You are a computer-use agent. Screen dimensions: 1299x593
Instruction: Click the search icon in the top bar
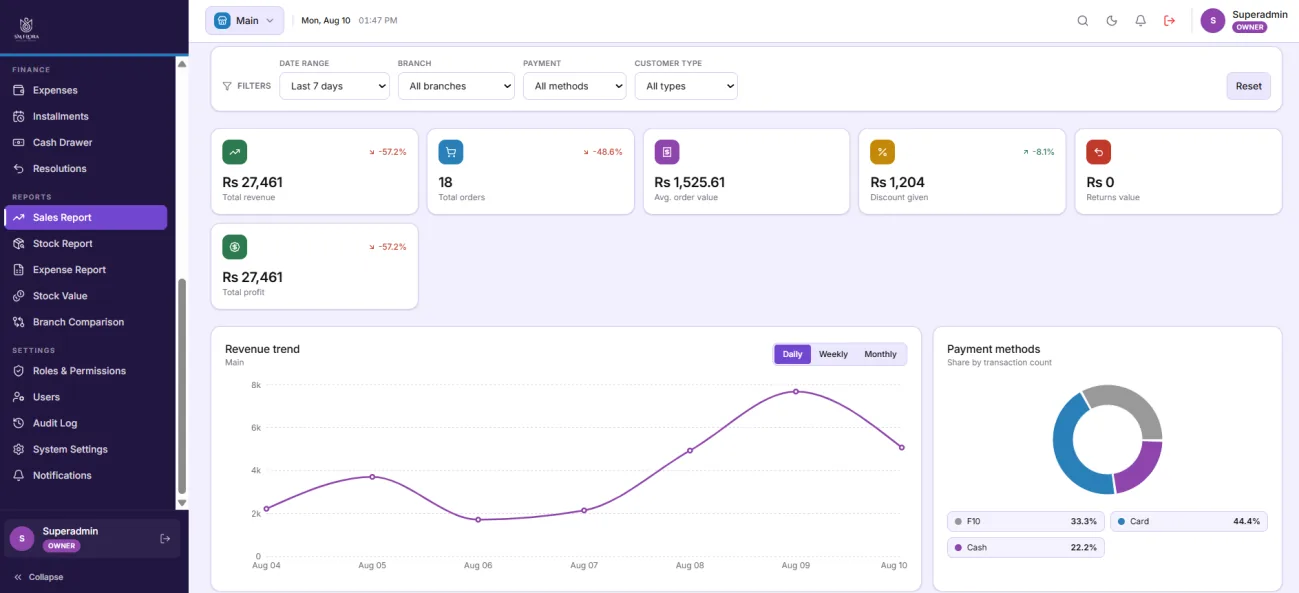1082,21
